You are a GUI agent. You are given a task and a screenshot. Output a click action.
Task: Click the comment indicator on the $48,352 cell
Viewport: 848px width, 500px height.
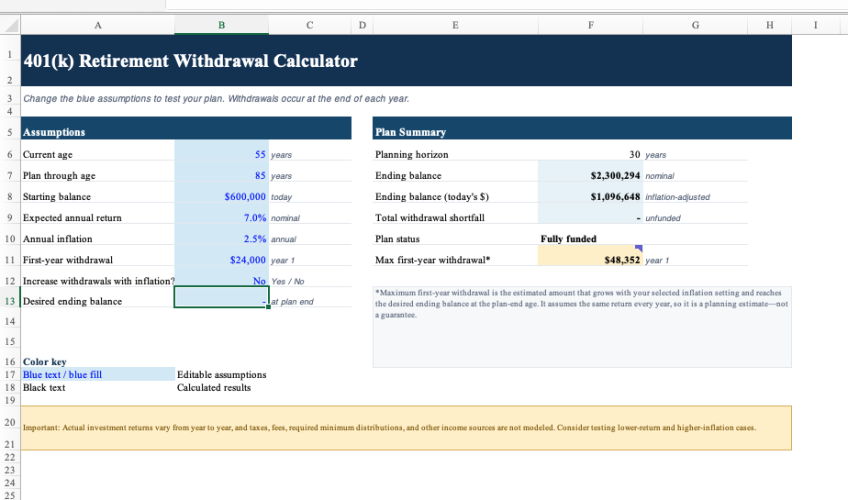[639, 248]
